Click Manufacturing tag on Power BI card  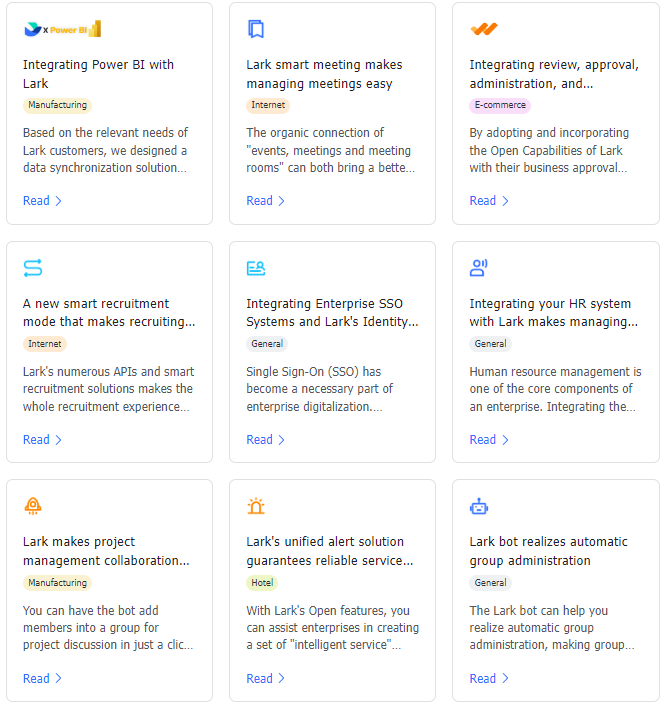click(x=57, y=105)
